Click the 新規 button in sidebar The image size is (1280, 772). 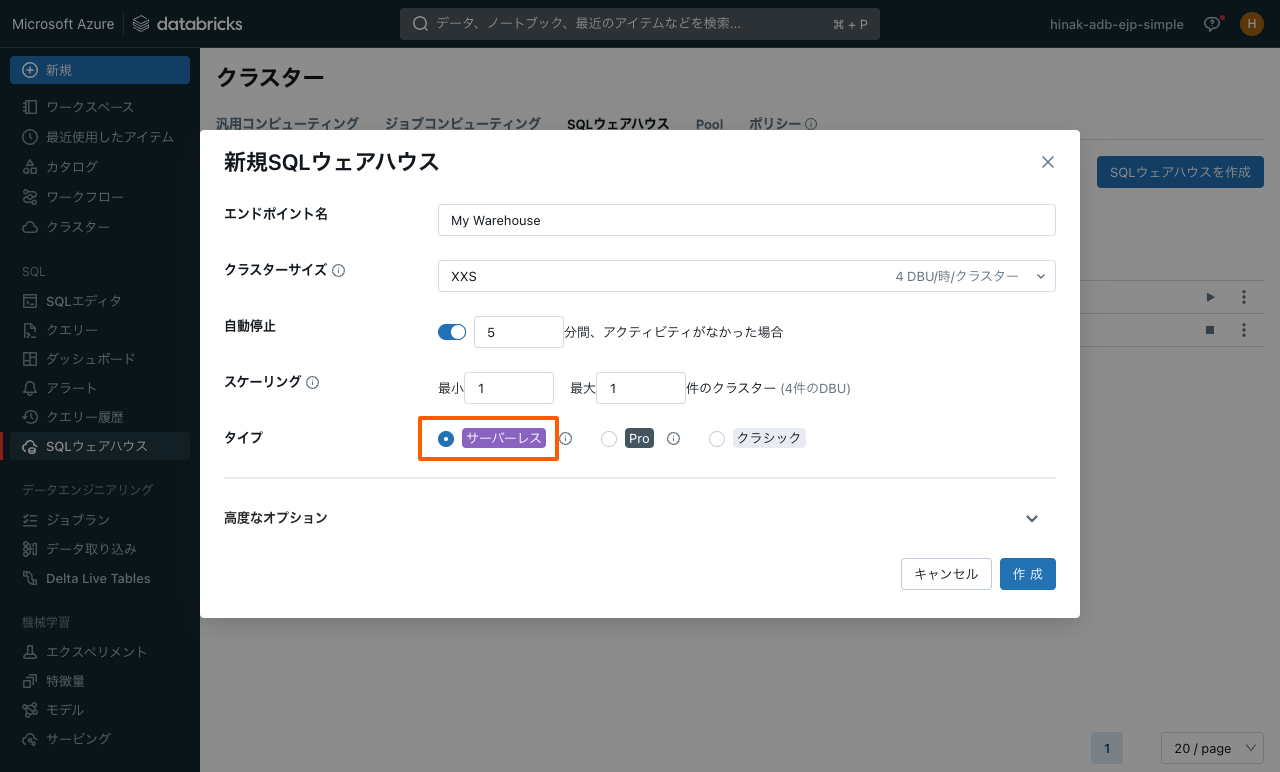(x=100, y=70)
